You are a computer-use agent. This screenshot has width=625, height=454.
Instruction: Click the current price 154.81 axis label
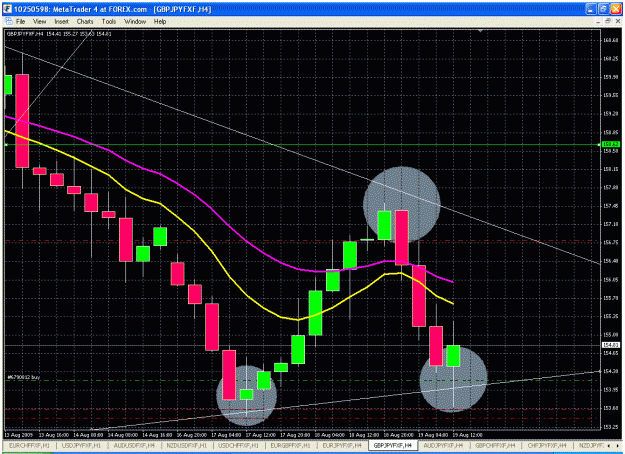click(611, 345)
